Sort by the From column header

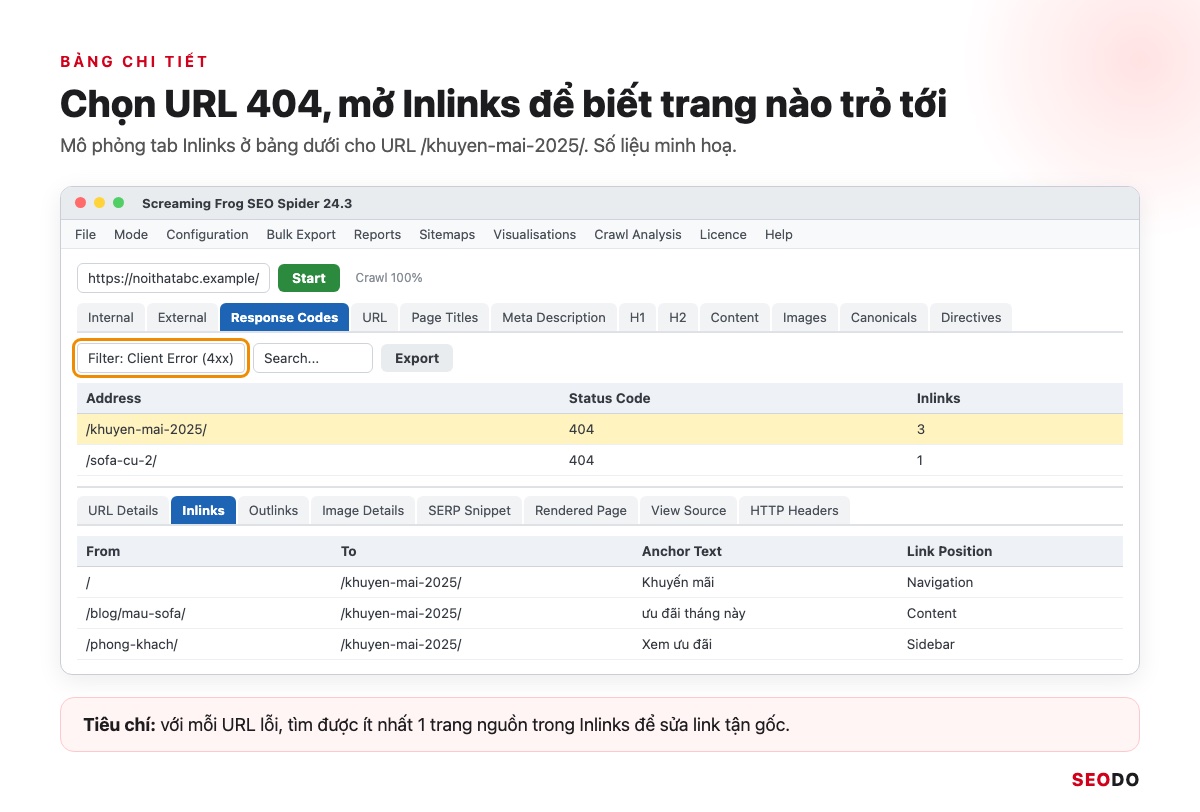[x=103, y=551]
